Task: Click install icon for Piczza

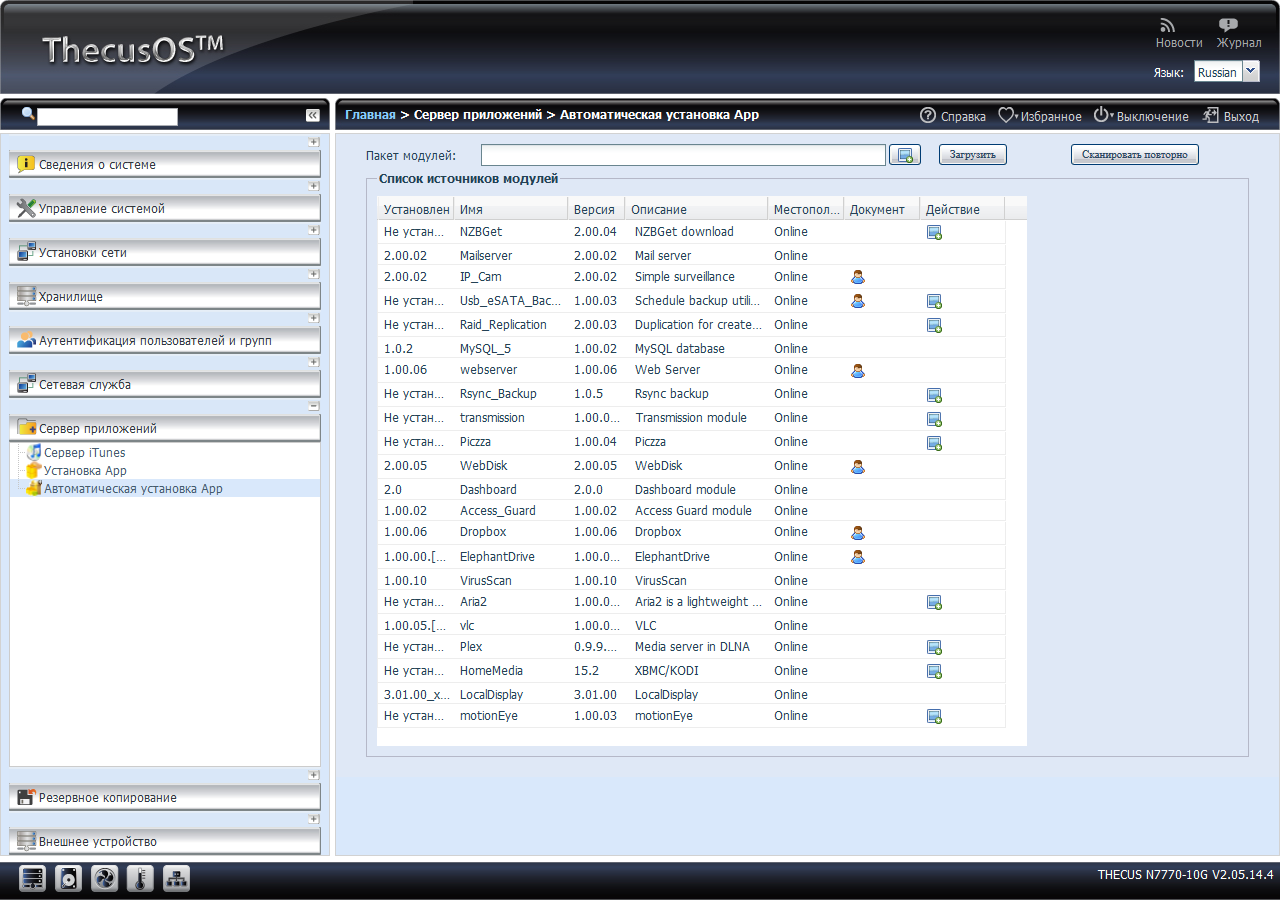Action: (934, 443)
